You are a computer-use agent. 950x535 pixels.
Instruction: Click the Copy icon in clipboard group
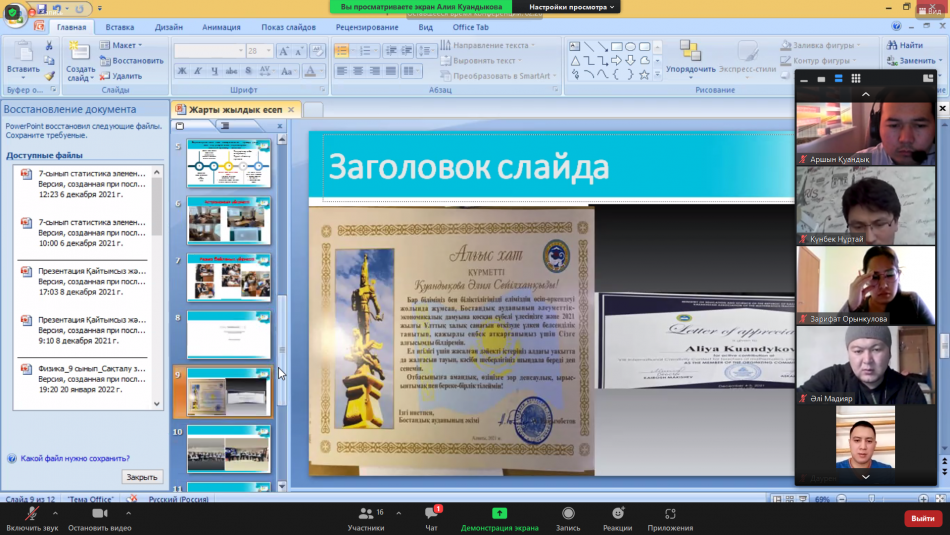tap(49, 61)
